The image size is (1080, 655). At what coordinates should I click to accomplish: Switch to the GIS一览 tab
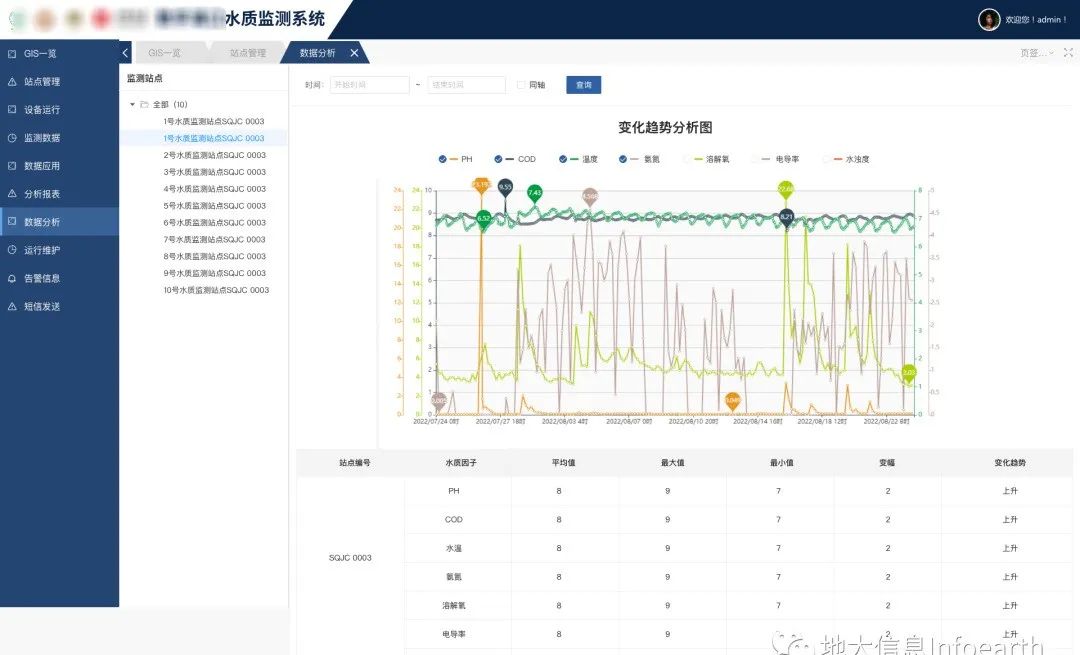click(165, 53)
